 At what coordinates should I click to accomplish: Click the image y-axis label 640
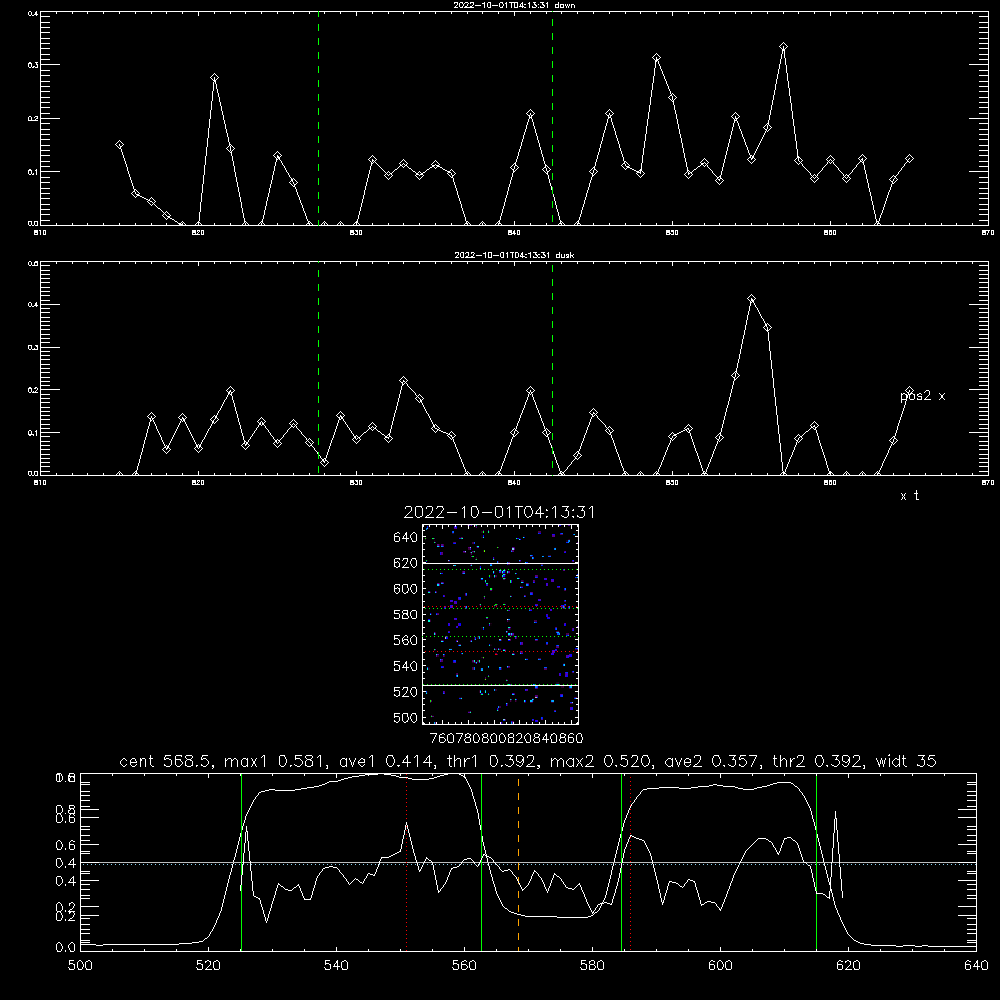coord(406,538)
